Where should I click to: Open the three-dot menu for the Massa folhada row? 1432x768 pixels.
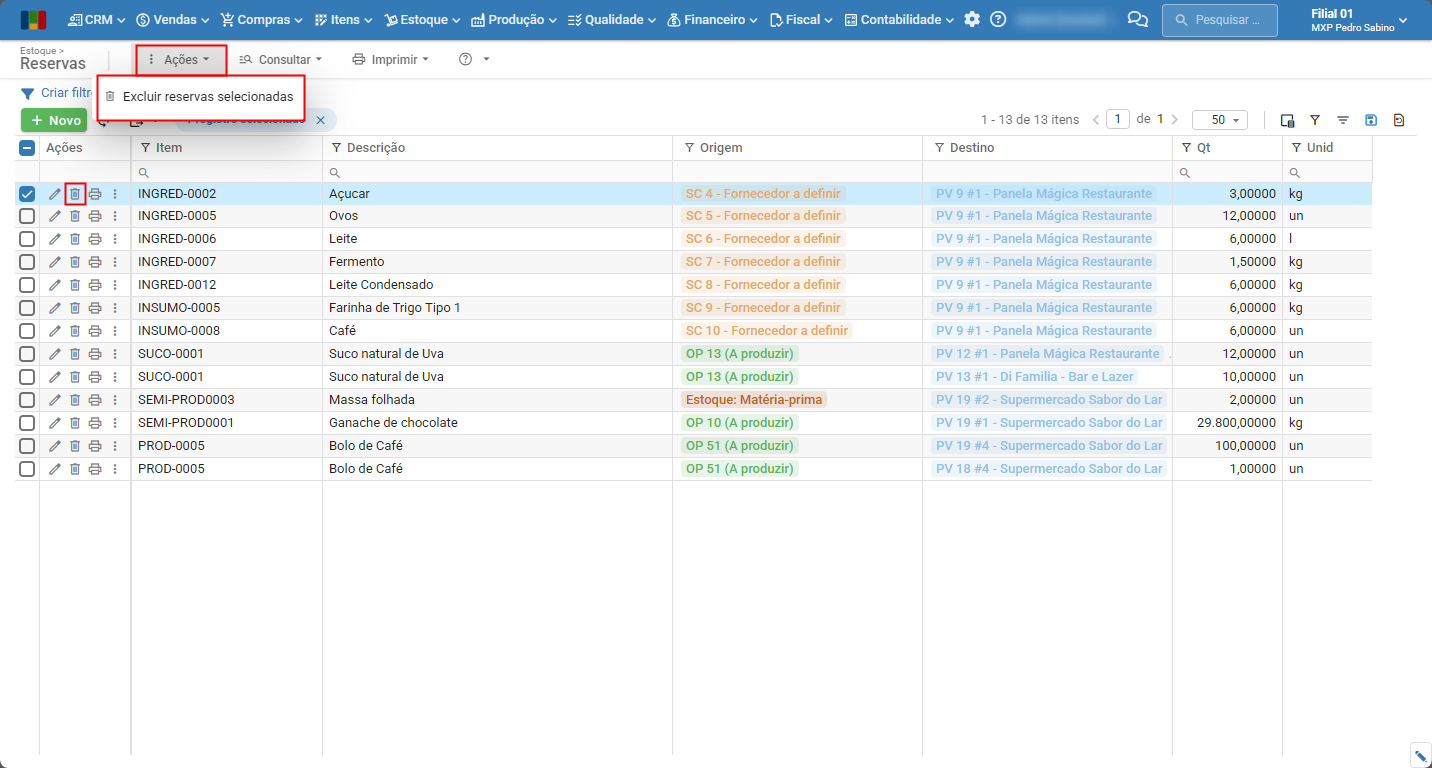tap(115, 400)
